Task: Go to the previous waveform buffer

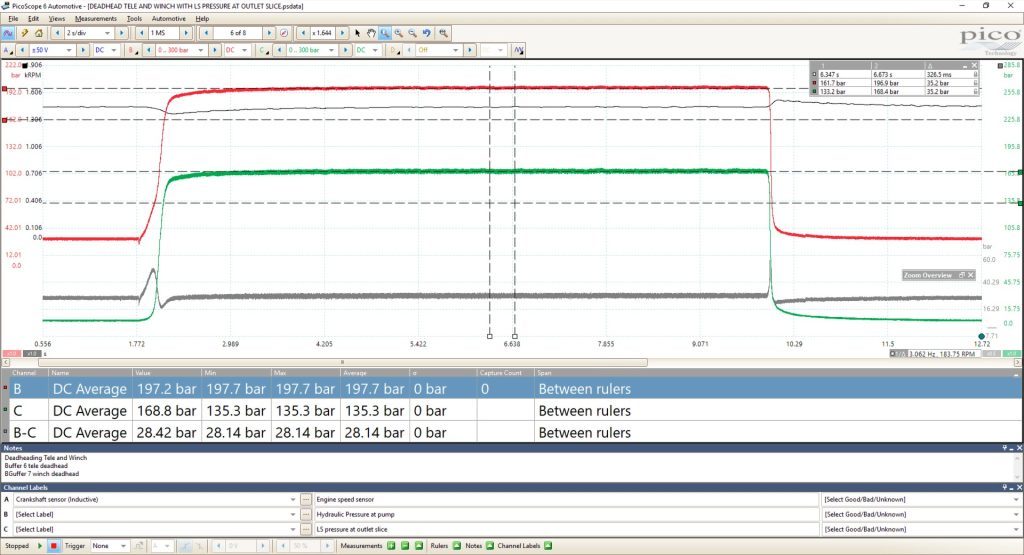Action: 206,33
